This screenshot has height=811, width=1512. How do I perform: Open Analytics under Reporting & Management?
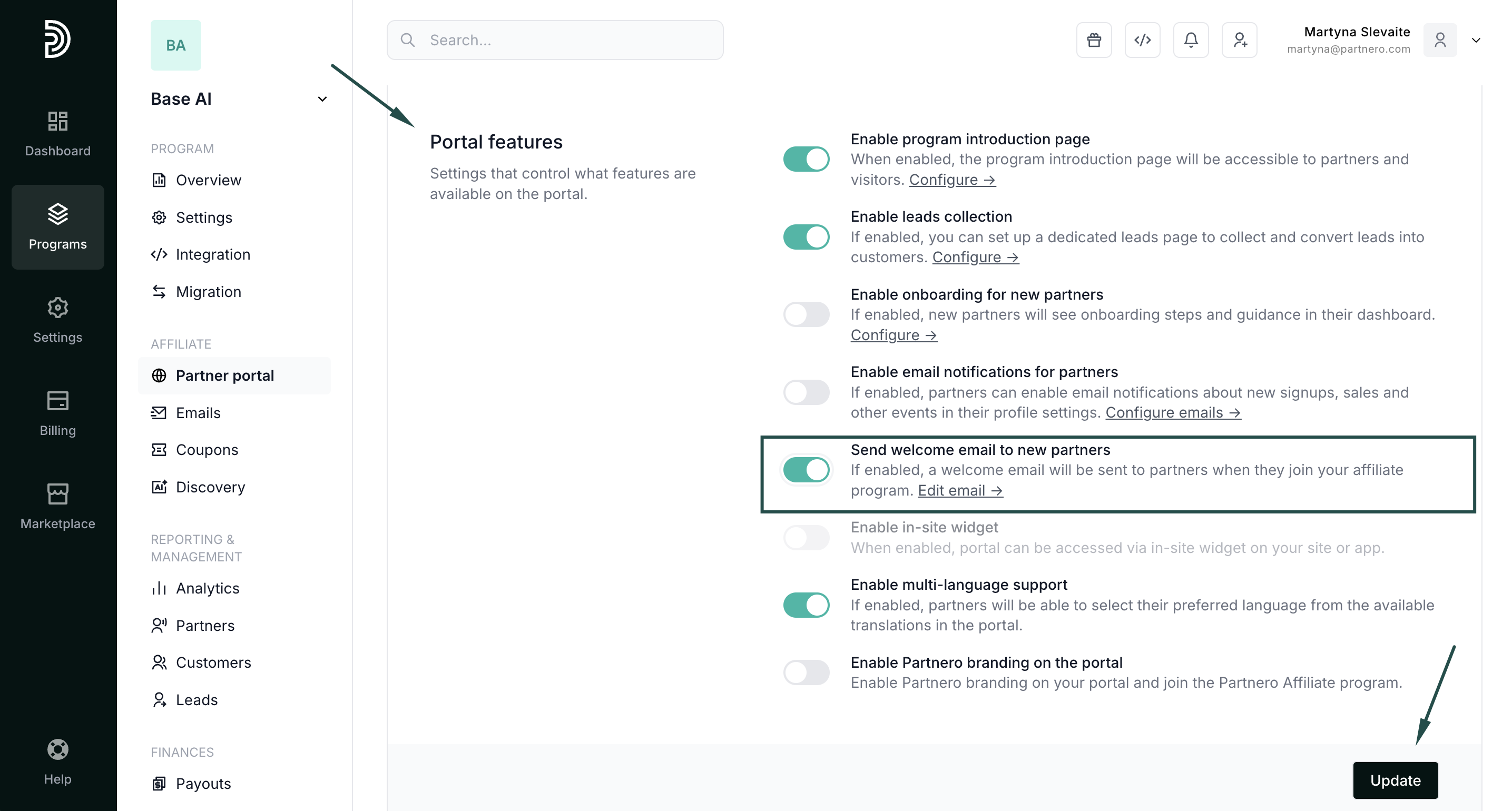pyautogui.click(x=207, y=588)
